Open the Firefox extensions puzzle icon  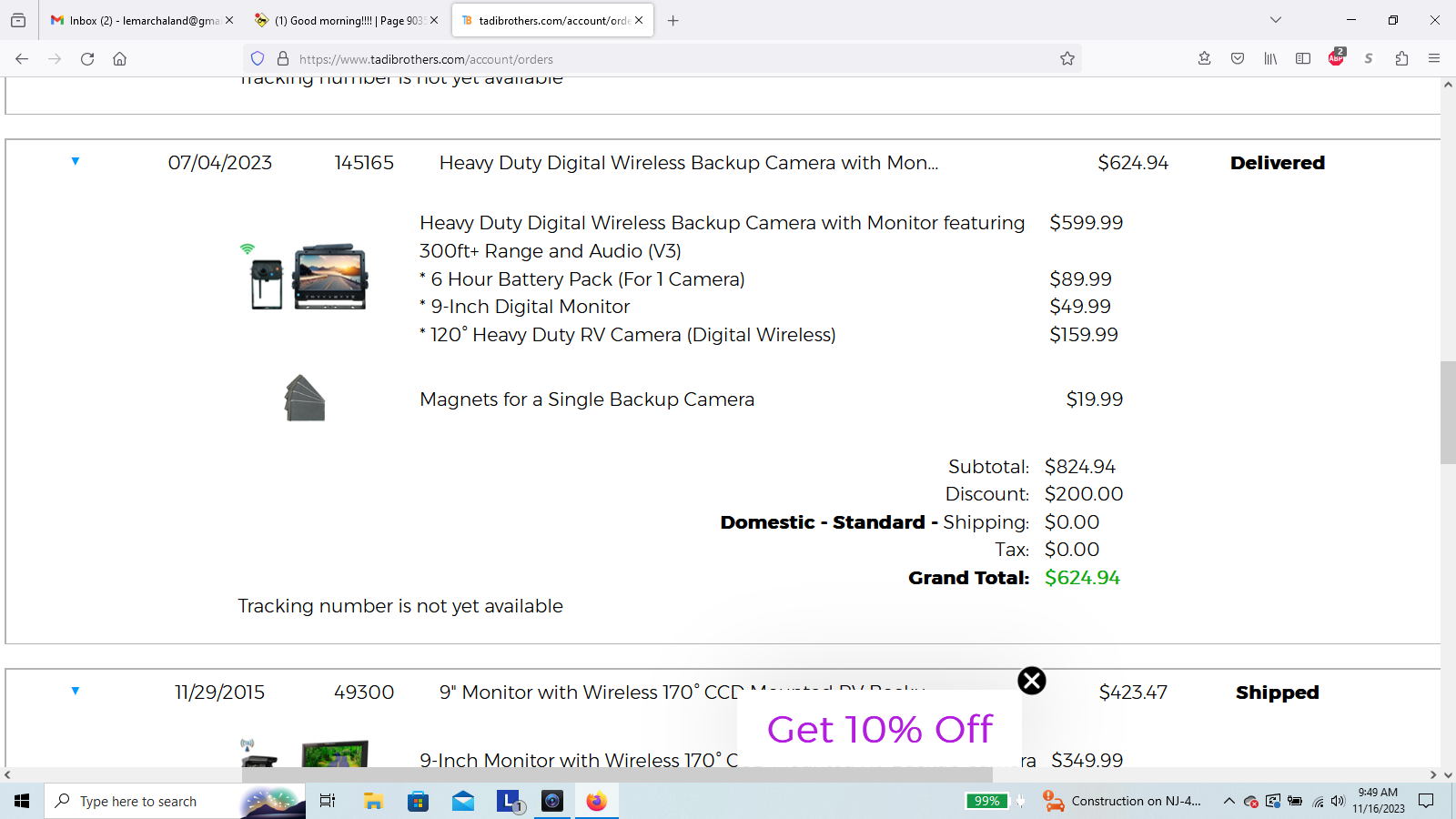(x=1401, y=59)
